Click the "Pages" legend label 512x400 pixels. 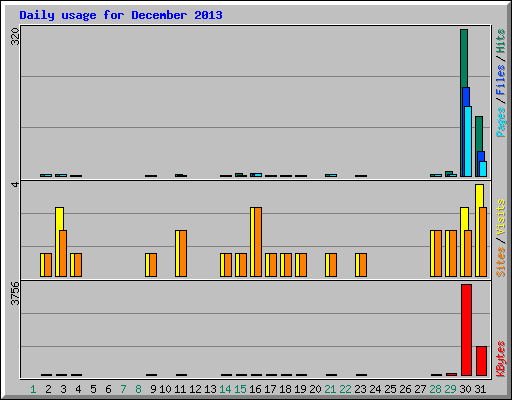(x=501, y=122)
